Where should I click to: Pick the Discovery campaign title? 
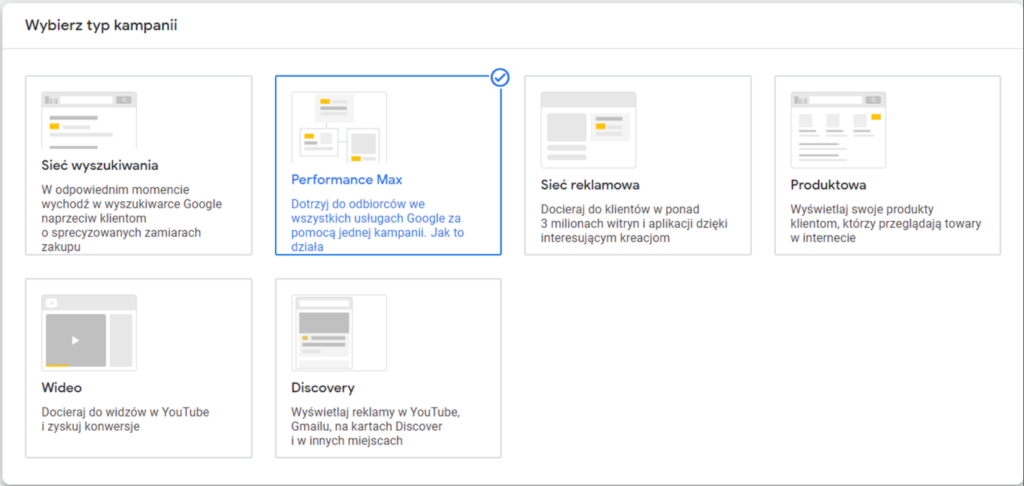pyautogui.click(x=323, y=388)
